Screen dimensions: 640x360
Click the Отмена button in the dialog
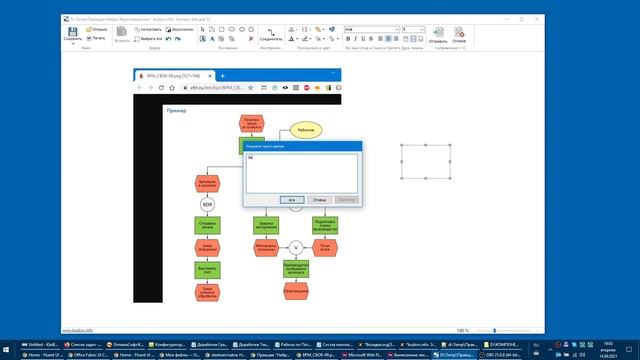click(319, 200)
